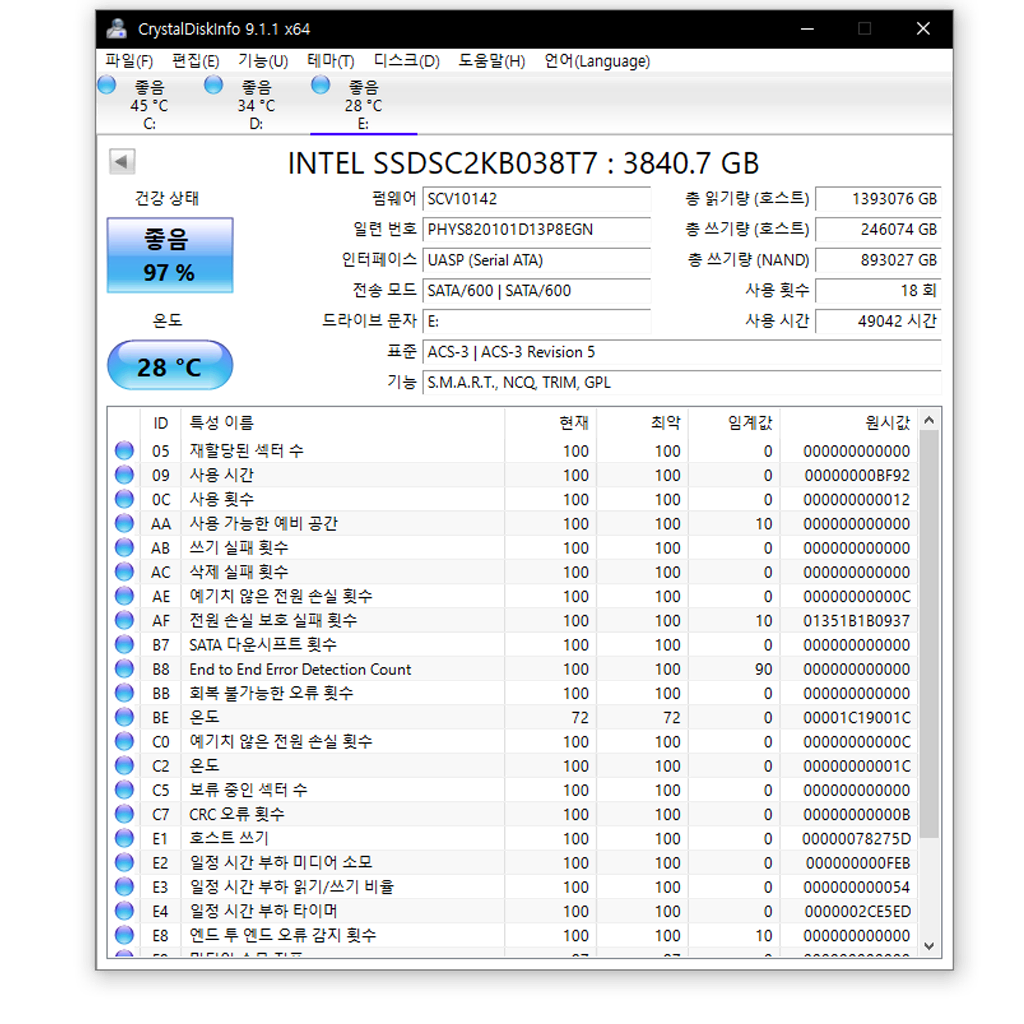
Task: Click status orb for attribute E4 row
Action: click(x=124, y=910)
